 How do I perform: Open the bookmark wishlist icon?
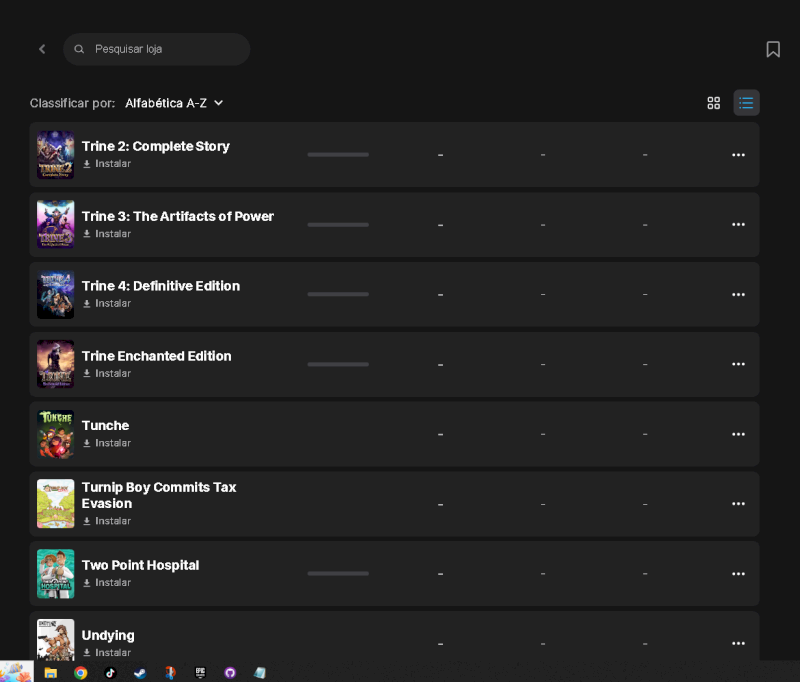click(x=773, y=49)
